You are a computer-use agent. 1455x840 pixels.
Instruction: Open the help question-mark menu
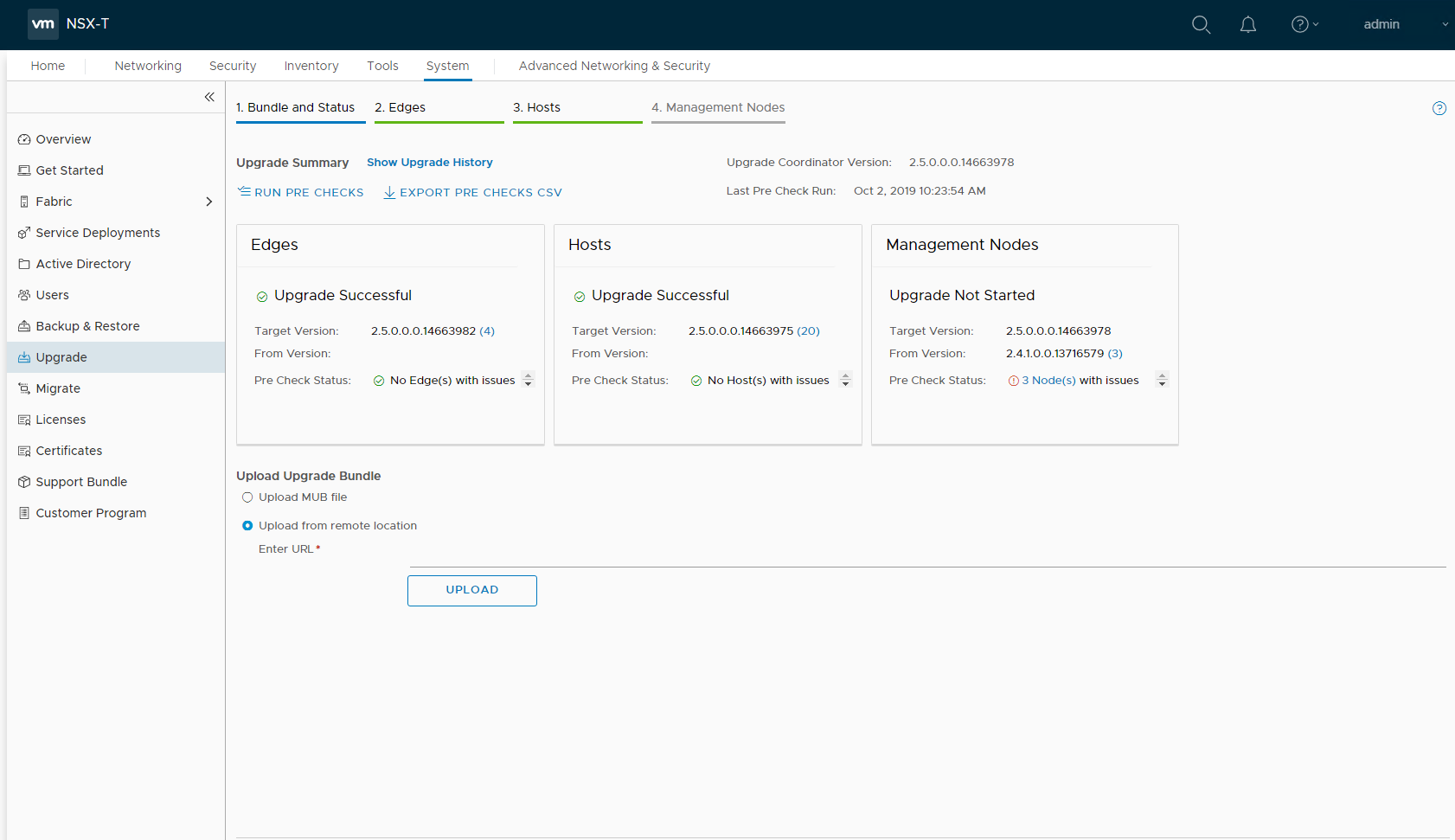click(1304, 24)
